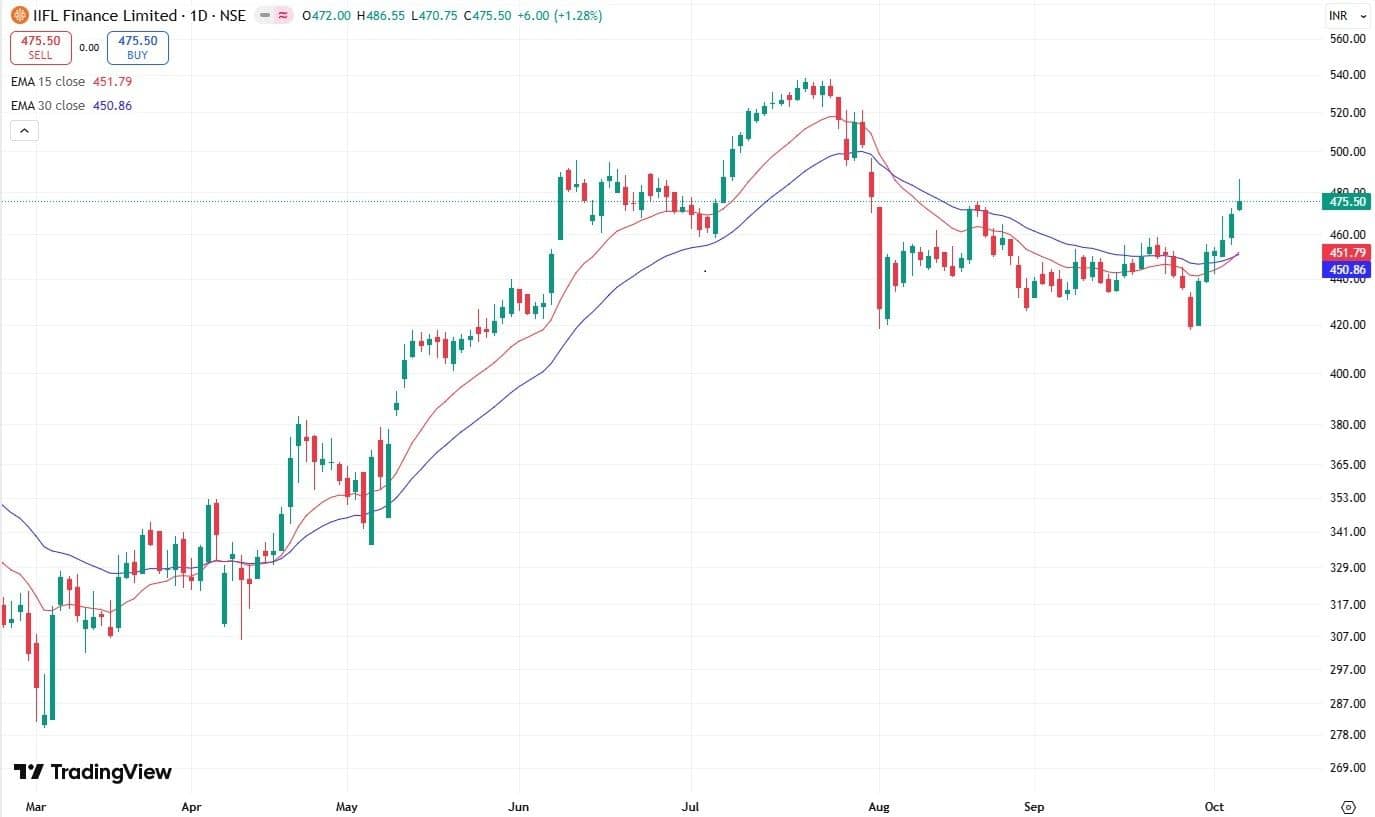This screenshot has height=817, width=1375.
Task: Click the Oct marker on the time axis
Action: pyautogui.click(x=1214, y=806)
